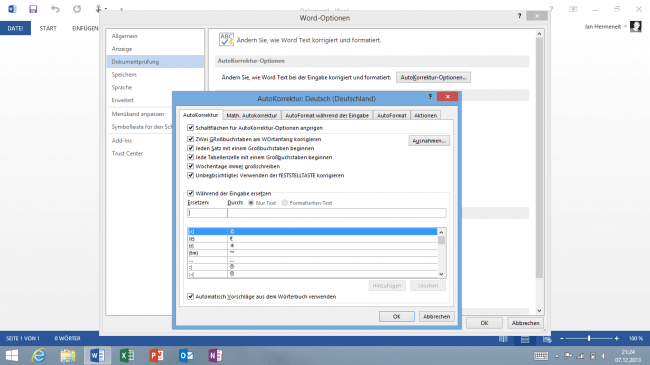Open Trust Center options category

[x=127, y=153]
